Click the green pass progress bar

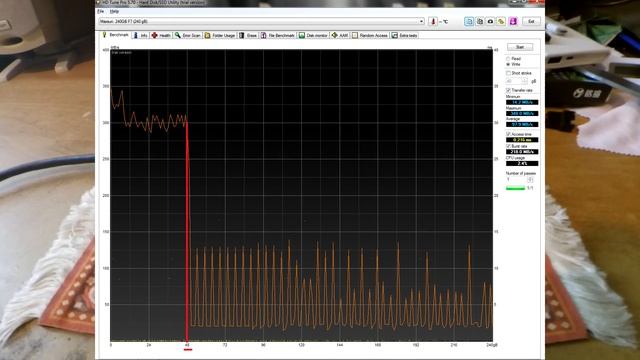click(516, 188)
